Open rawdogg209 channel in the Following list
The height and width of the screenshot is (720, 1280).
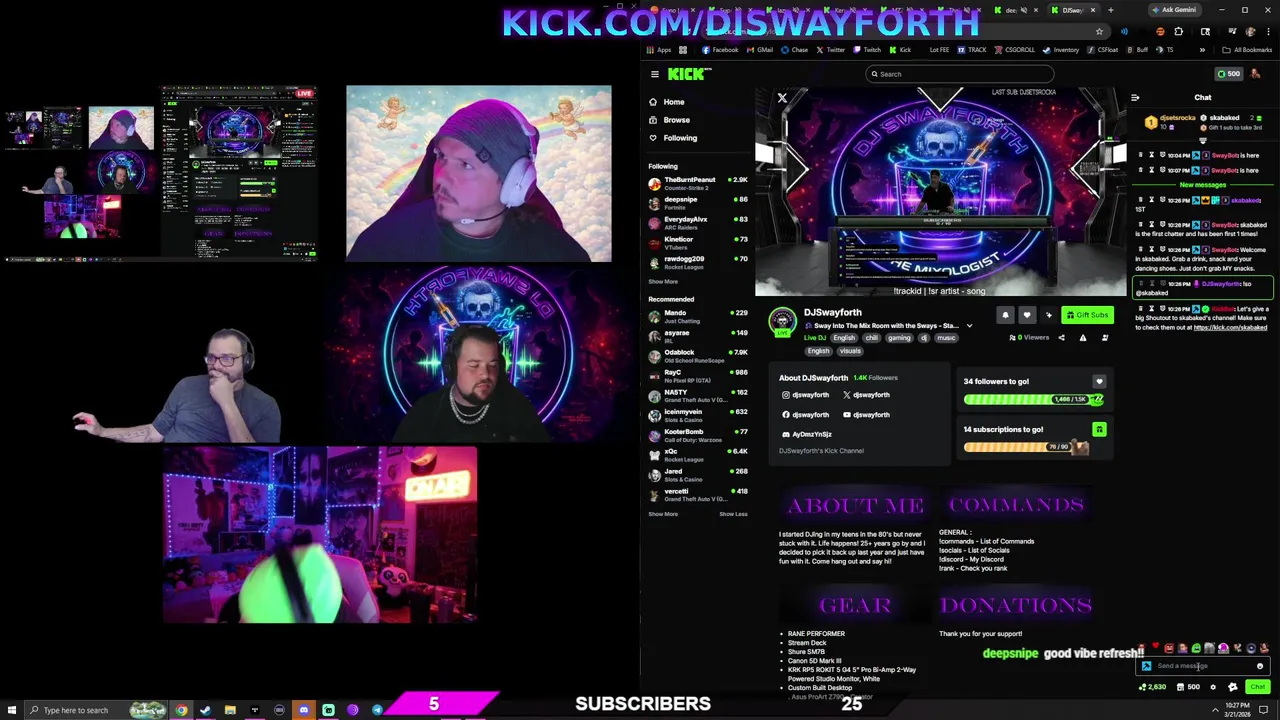698,262
